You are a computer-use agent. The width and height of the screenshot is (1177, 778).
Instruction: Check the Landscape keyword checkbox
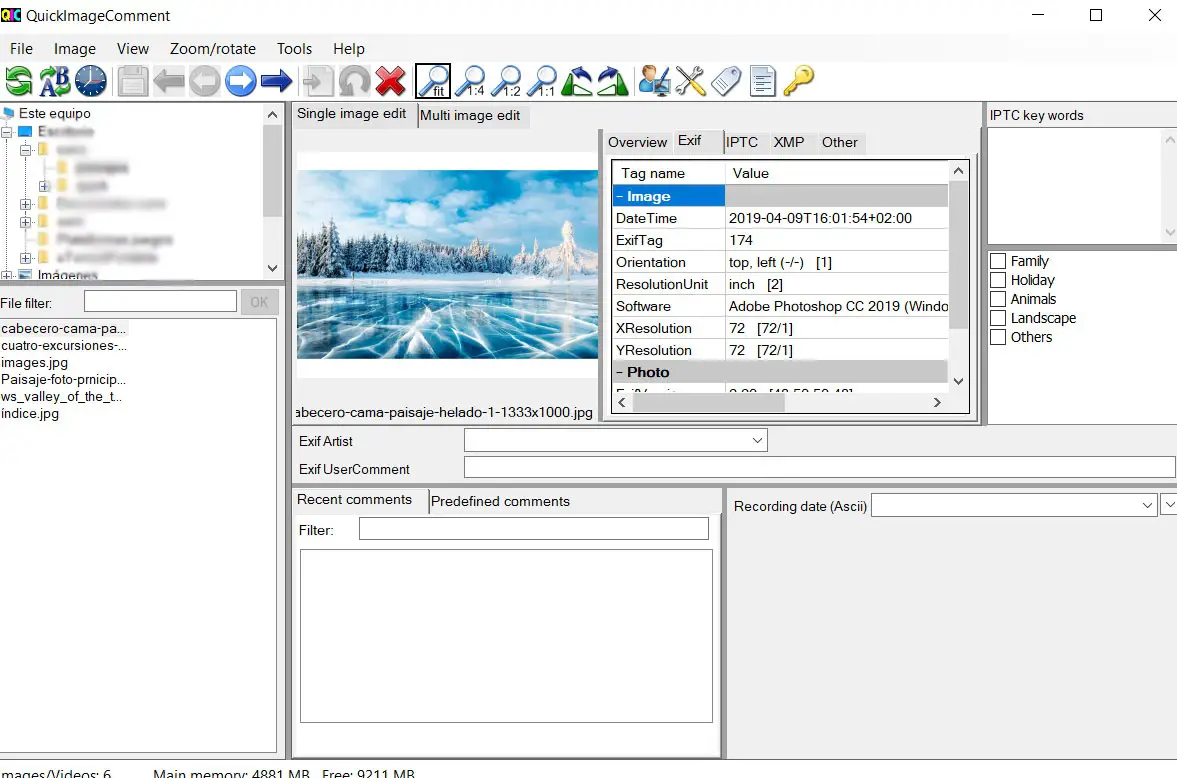point(998,318)
